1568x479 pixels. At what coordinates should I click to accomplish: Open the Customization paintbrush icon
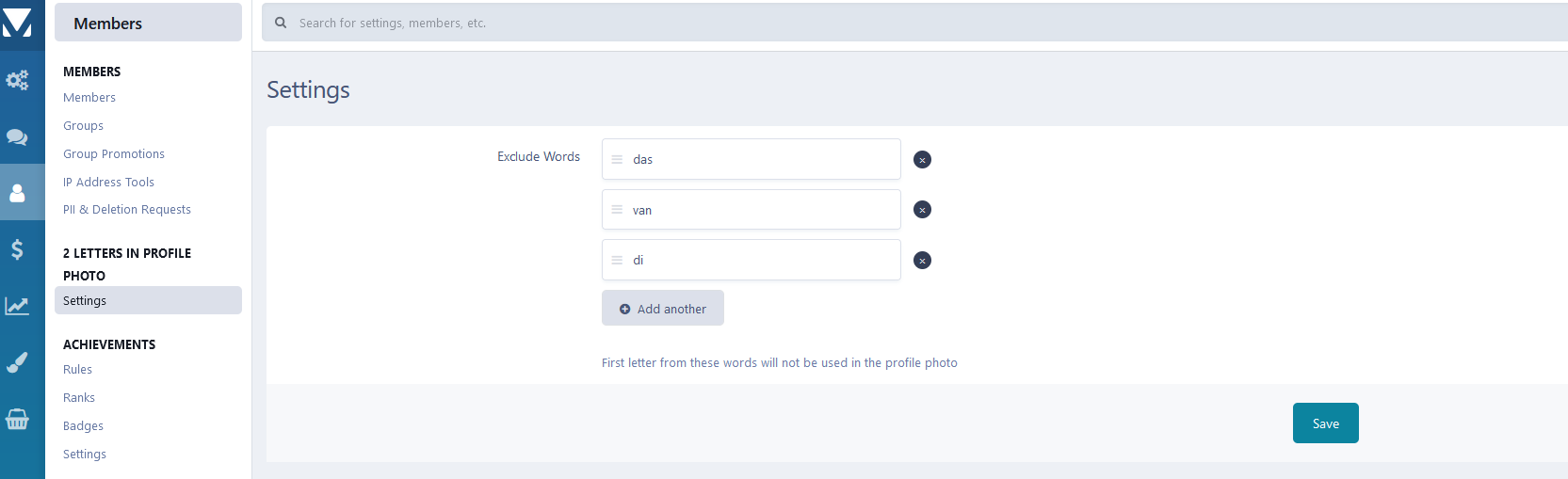17,362
